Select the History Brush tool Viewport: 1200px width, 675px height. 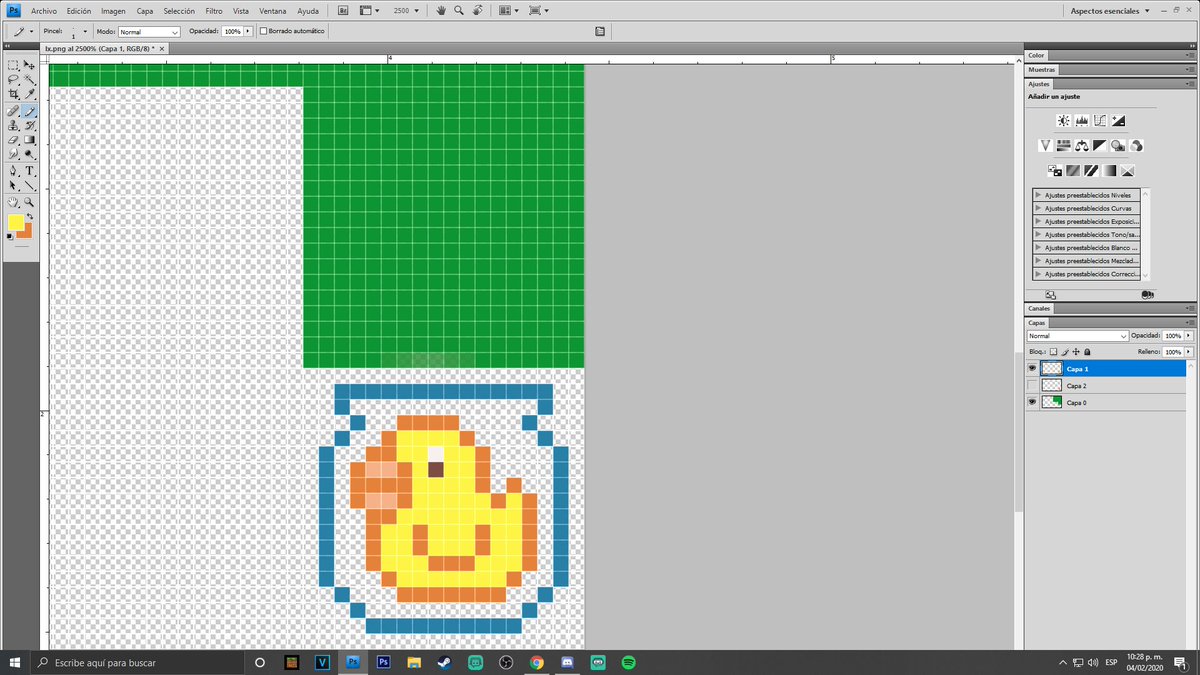coord(29,125)
